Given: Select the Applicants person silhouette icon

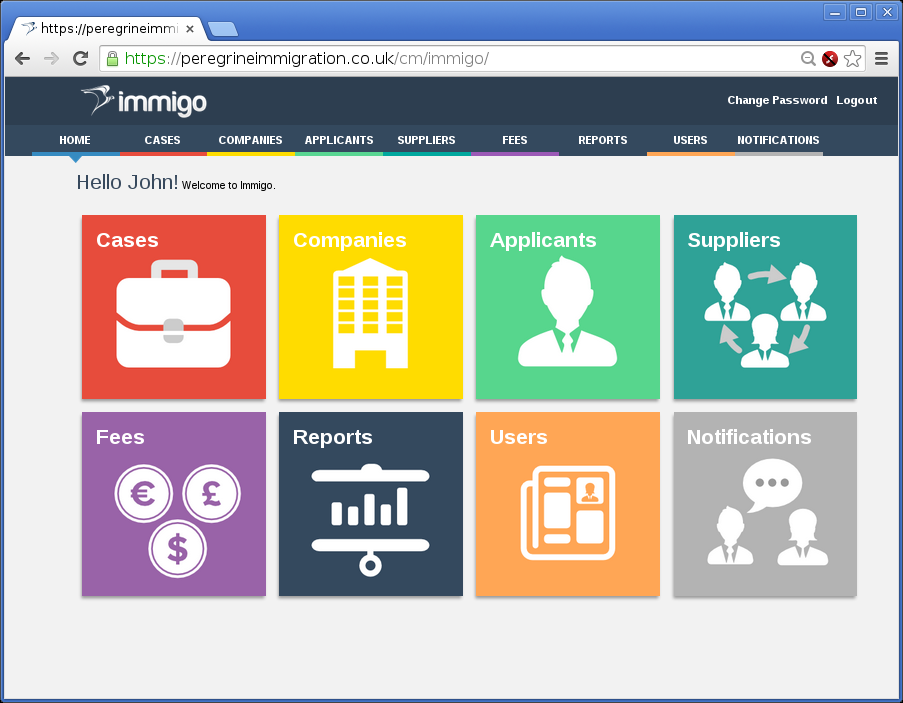Looking at the screenshot, I should [x=567, y=311].
